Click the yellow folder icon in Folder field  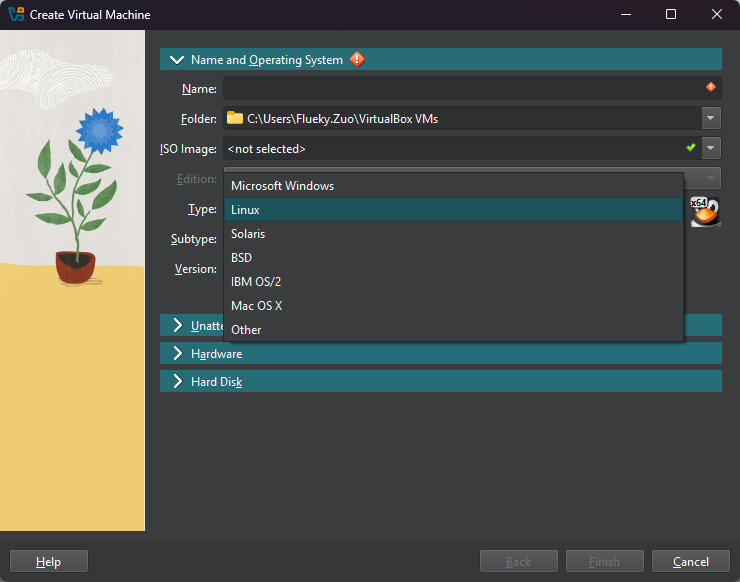(235, 118)
